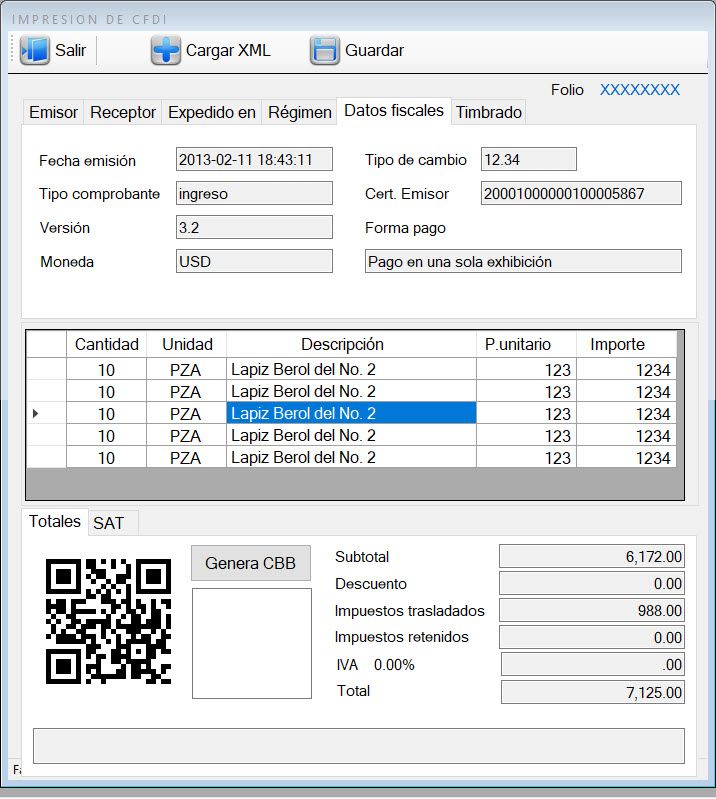Viewport: 716px width, 799px height.
Task: Select the Totales tab
Action: (x=55, y=521)
